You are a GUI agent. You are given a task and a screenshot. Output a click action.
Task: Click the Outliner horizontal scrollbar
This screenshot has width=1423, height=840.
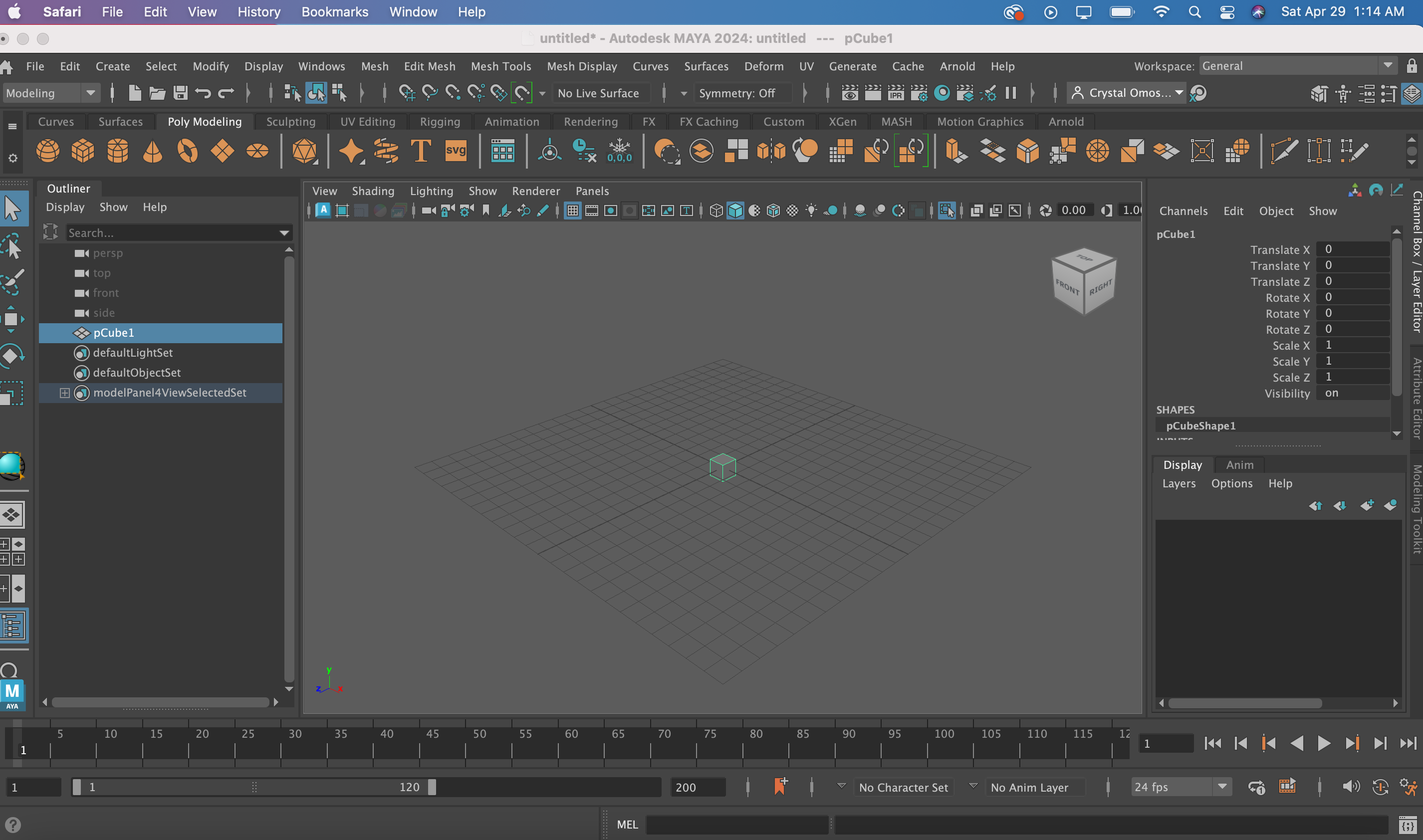click(x=160, y=702)
